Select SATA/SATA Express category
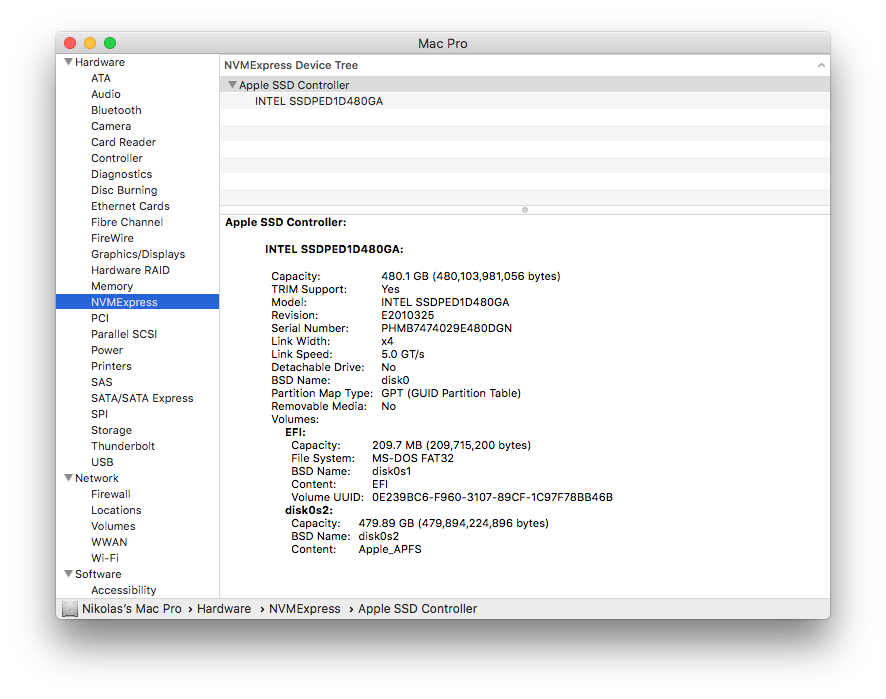The width and height of the screenshot is (886, 699). click(142, 398)
